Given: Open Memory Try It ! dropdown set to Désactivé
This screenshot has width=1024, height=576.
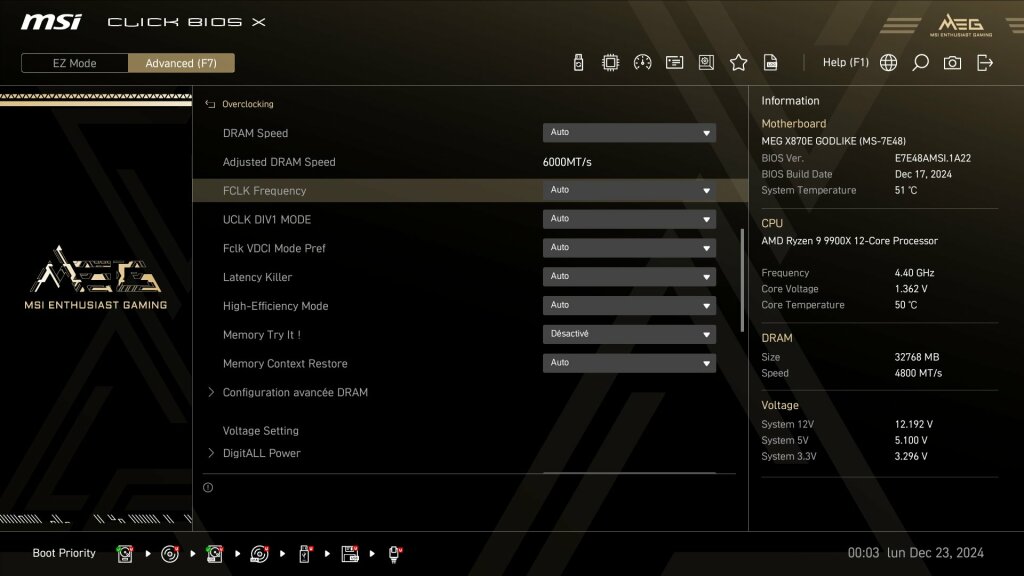Looking at the screenshot, I should point(629,334).
